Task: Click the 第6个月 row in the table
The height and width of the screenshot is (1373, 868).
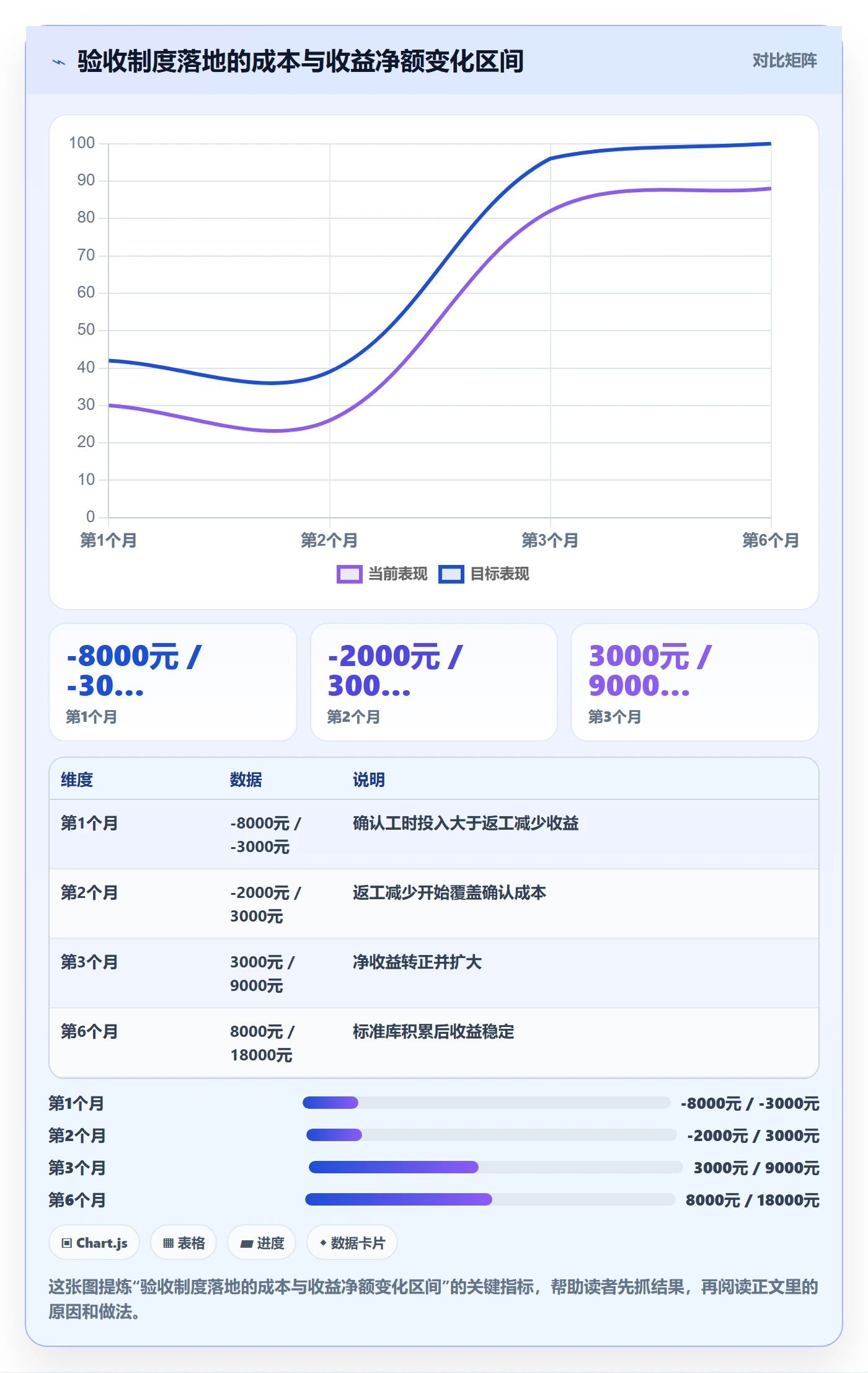Action: (x=434, y=1043)
